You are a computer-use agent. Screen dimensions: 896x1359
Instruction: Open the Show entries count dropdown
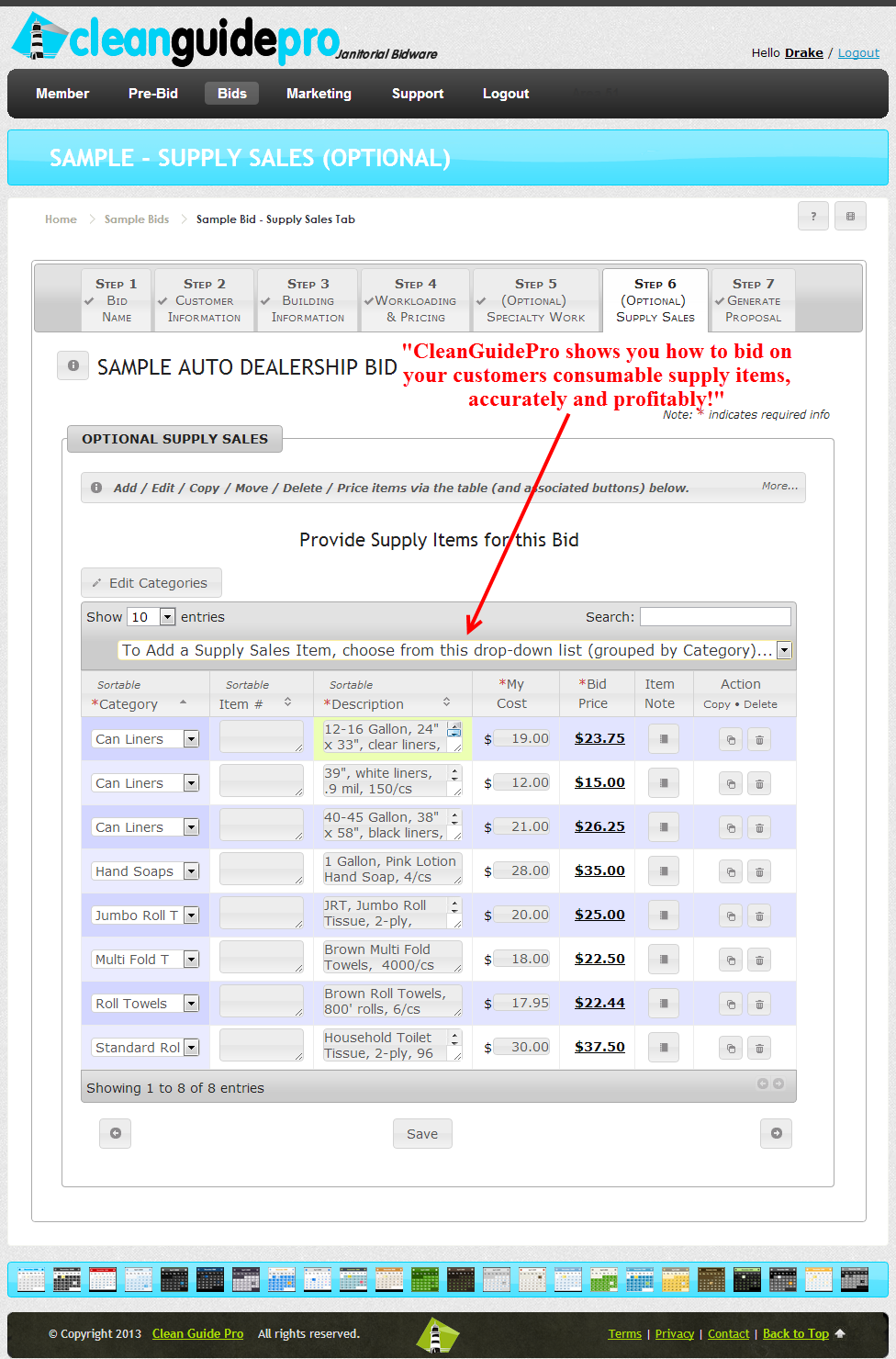(167, 617)
